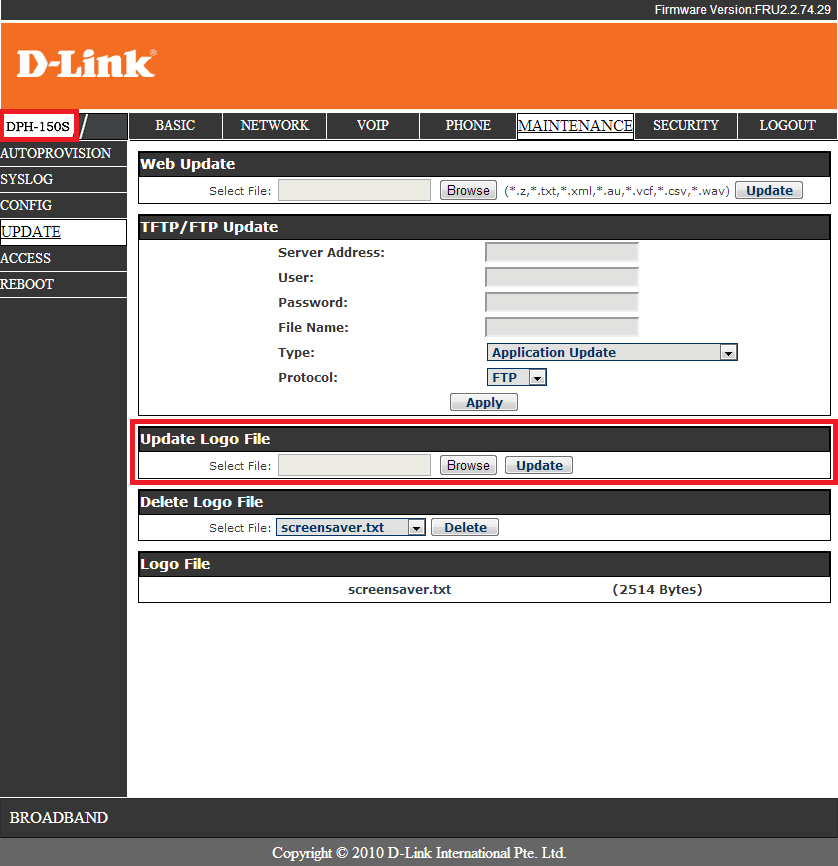Viewport: 838px width, 866px height.
Task: Open the Protocol dropdown set to FTP
Action: pyautogui.click(x=517, y=378)
